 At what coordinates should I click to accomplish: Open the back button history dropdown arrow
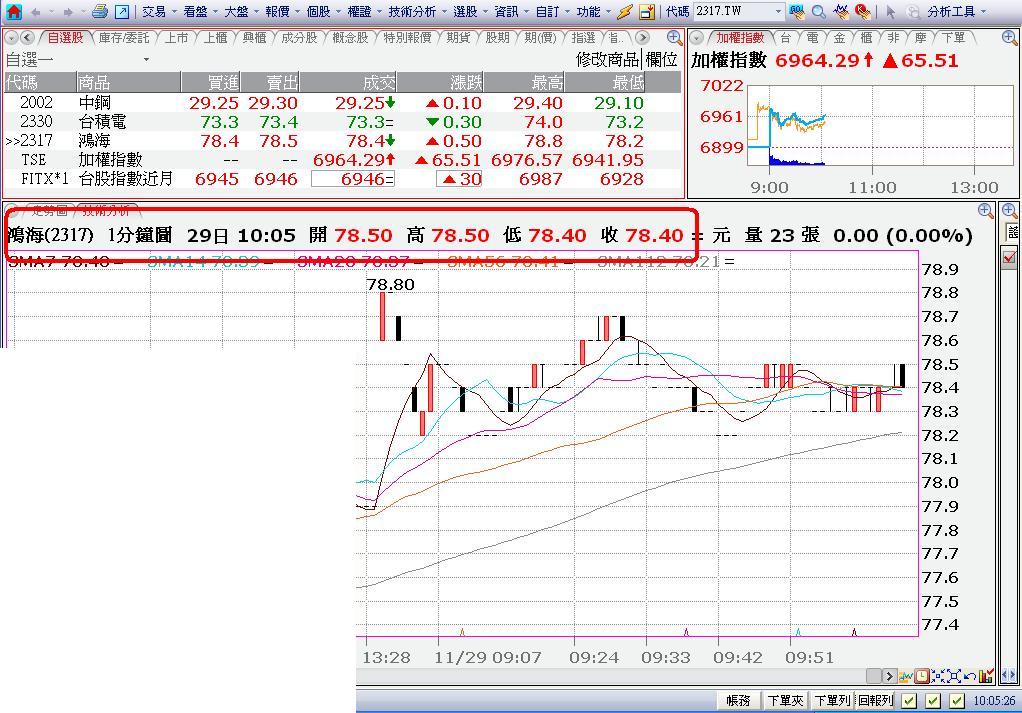pos(51,12)
